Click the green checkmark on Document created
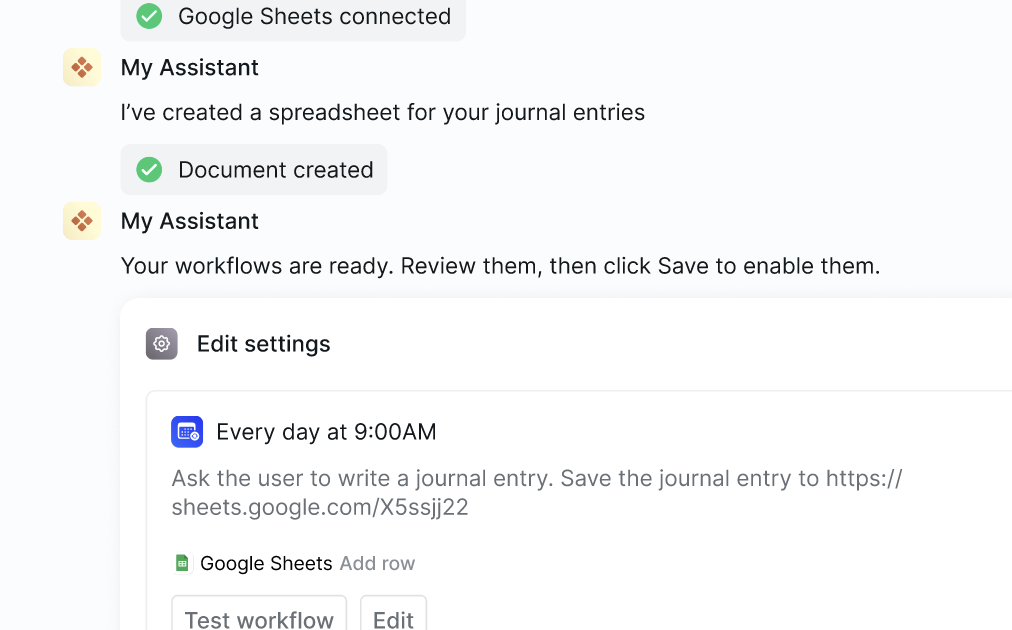This screenshot has height=630, width=1012. point(149,169)
